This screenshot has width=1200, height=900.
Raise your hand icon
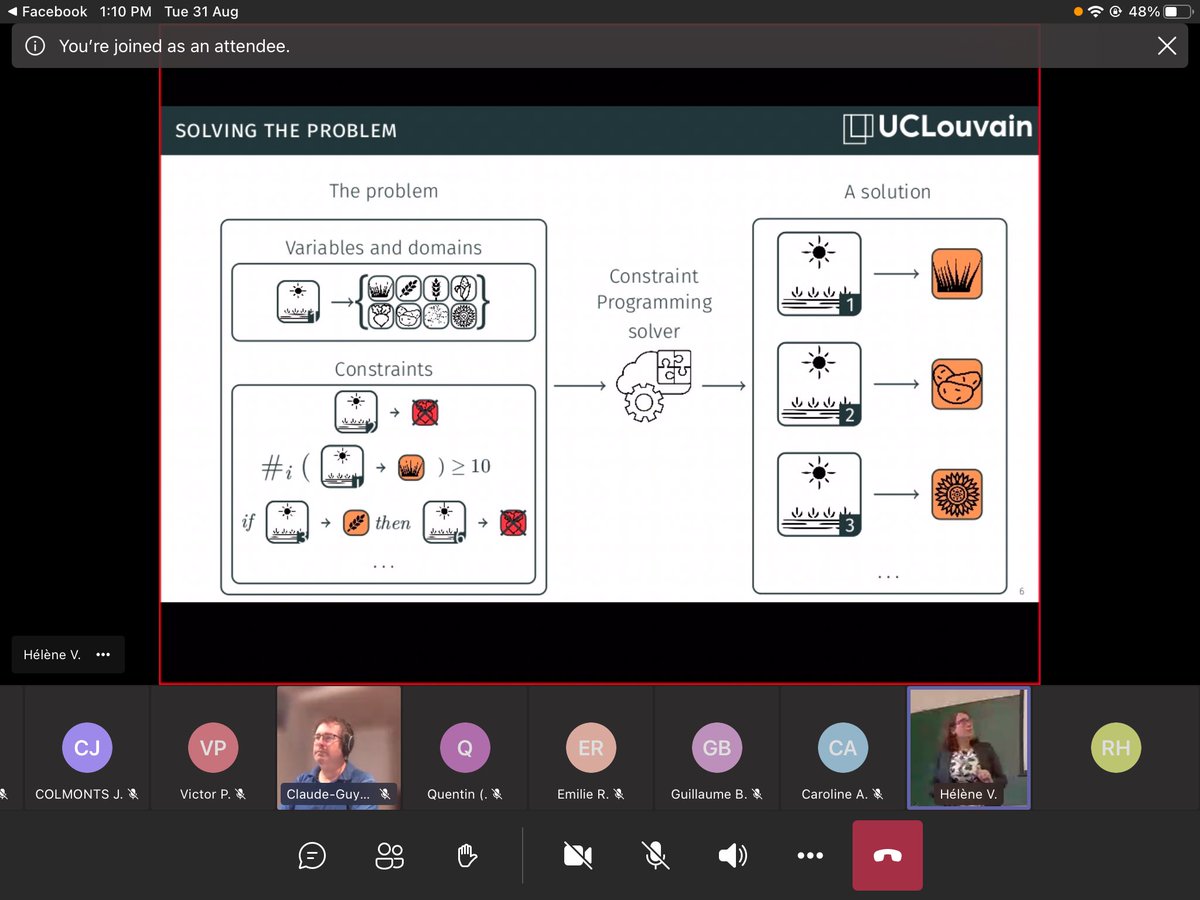click(466, 855)
